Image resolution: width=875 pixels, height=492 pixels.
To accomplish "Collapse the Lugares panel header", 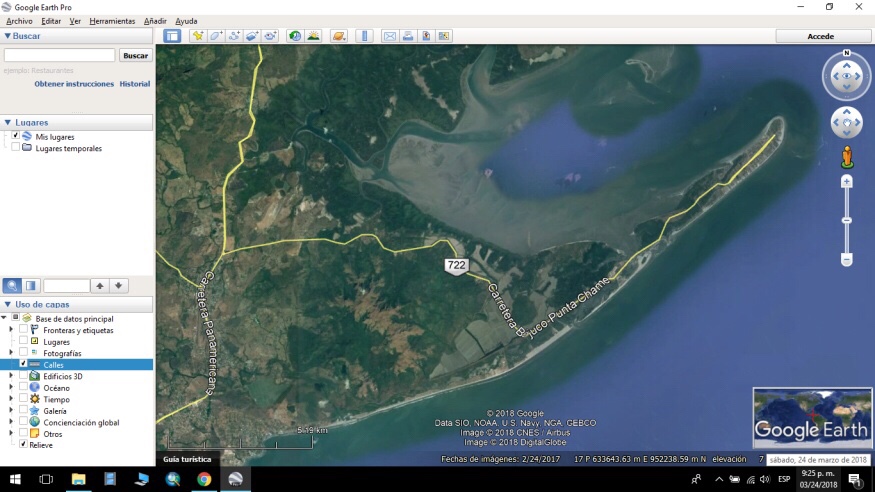I will 8,122.
